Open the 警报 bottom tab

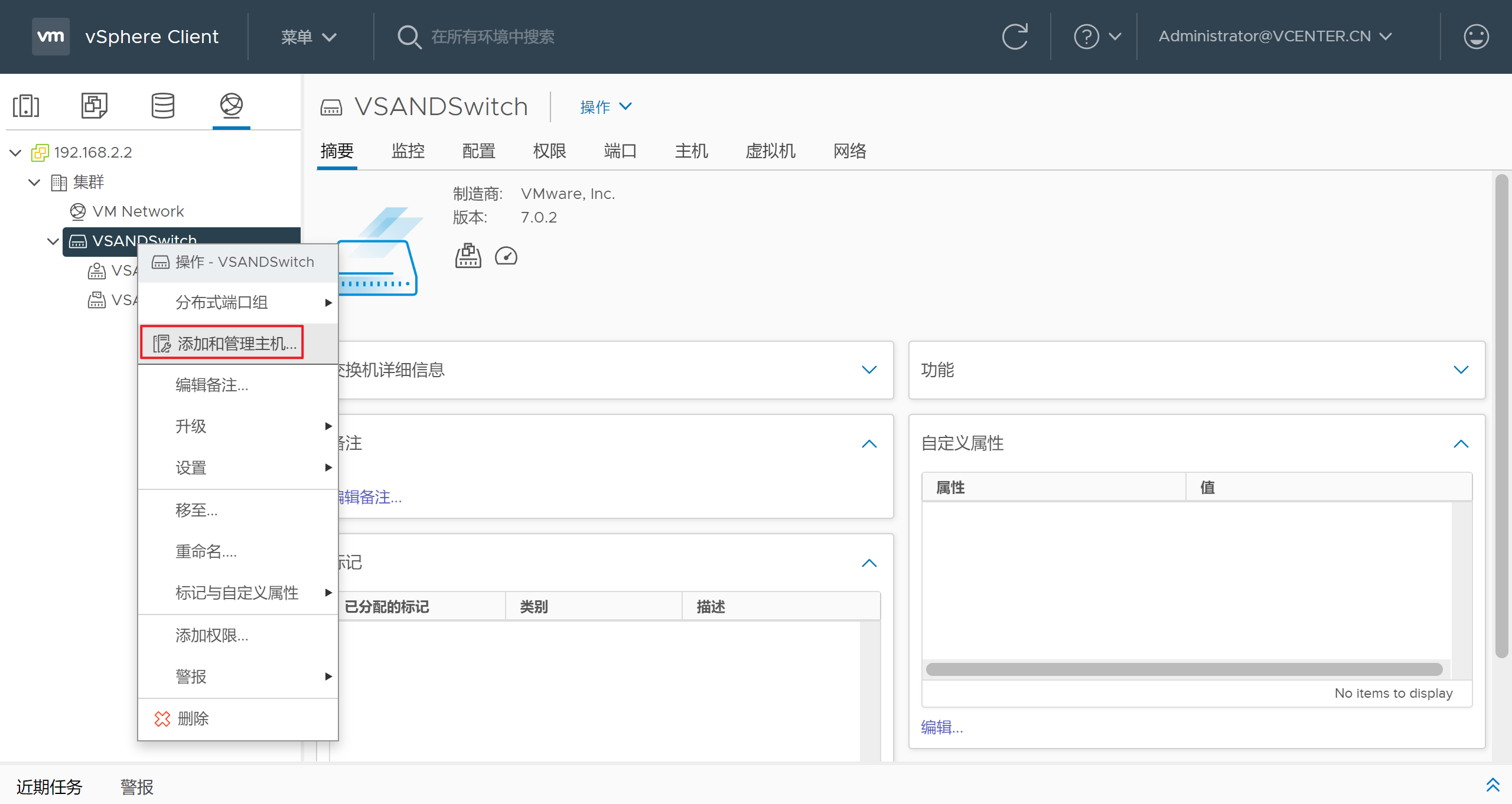click(x=137, y=786)
